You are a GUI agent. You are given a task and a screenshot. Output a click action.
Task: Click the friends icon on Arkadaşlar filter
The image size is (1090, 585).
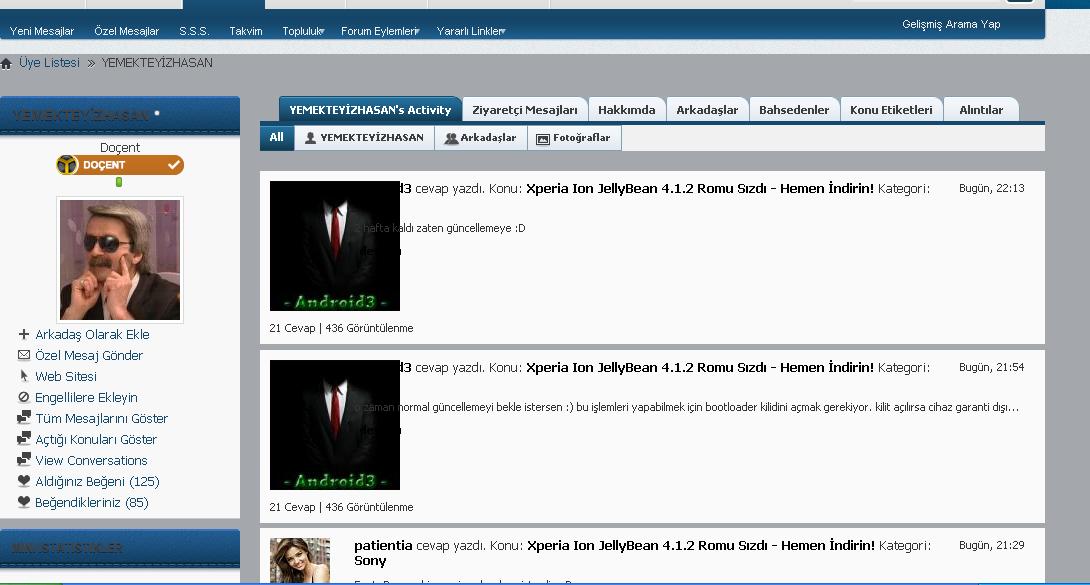point(451,138)
